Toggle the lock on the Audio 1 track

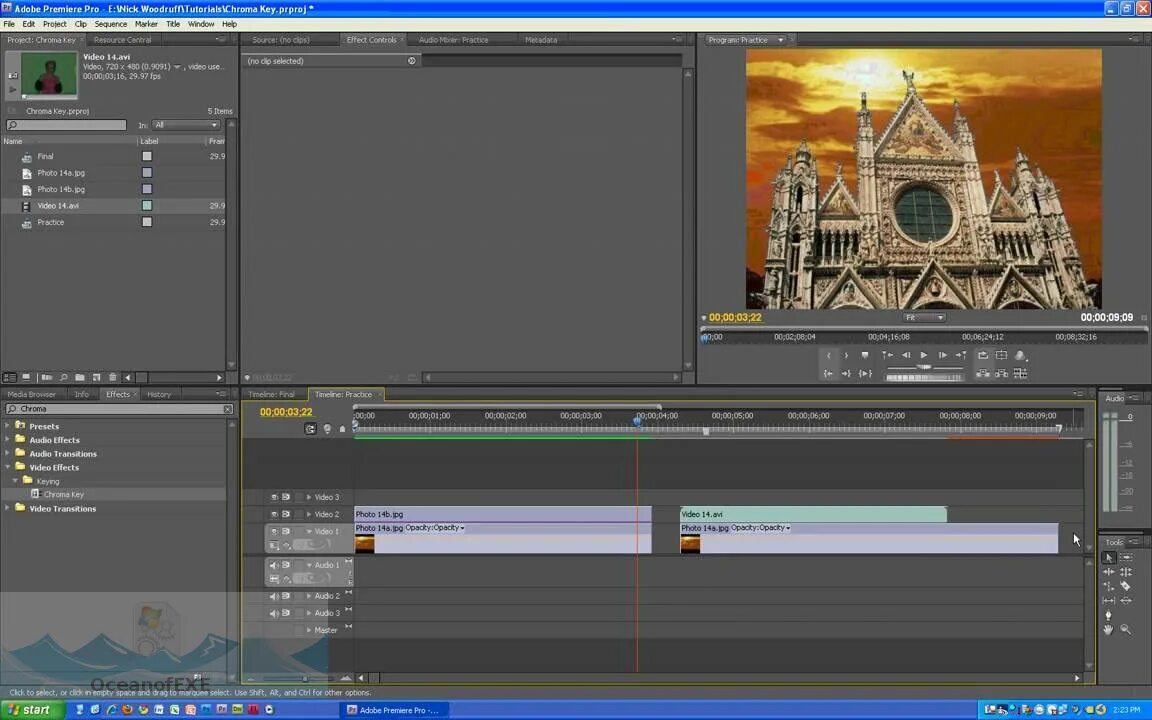tap(286, 565)
